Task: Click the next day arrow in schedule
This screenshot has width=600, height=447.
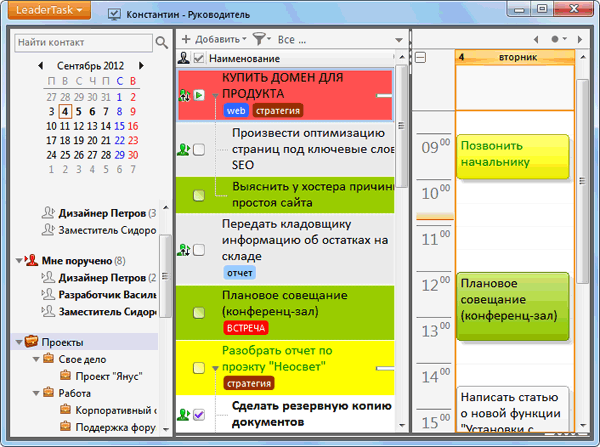Action: point(579,39)
